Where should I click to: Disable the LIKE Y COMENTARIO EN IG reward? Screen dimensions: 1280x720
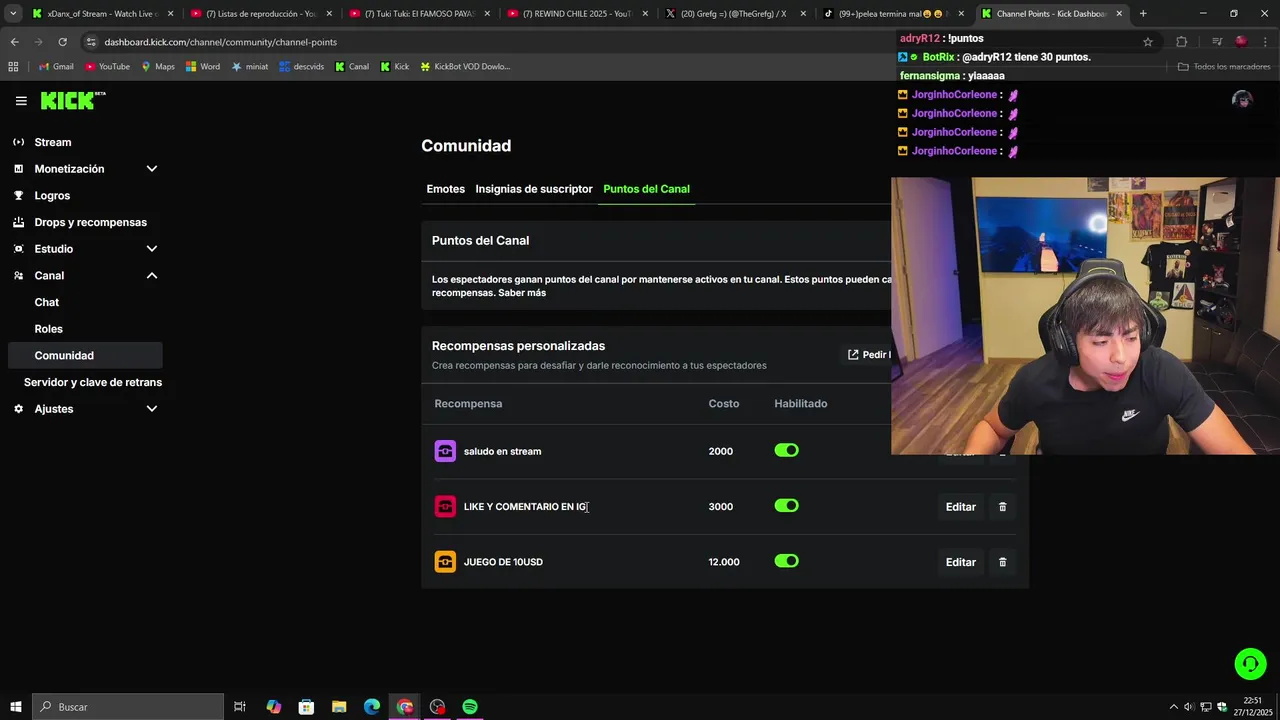click(x=787, y=506)
